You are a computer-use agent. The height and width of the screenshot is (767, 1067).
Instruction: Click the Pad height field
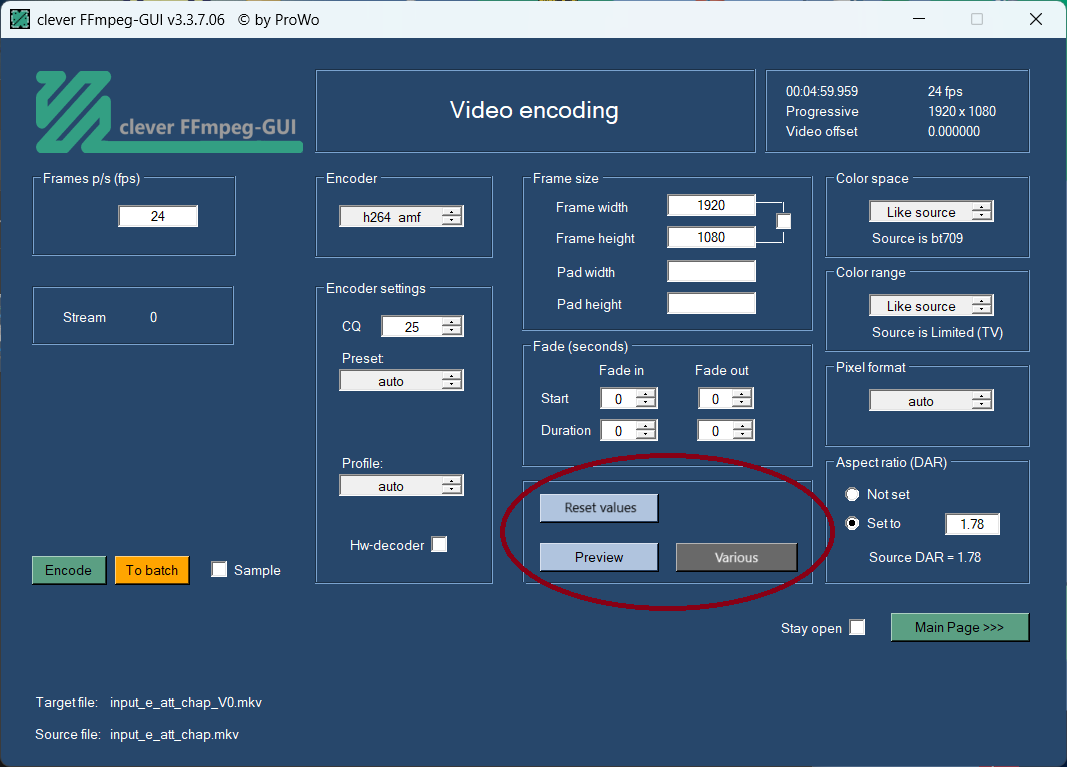(711, 304)
